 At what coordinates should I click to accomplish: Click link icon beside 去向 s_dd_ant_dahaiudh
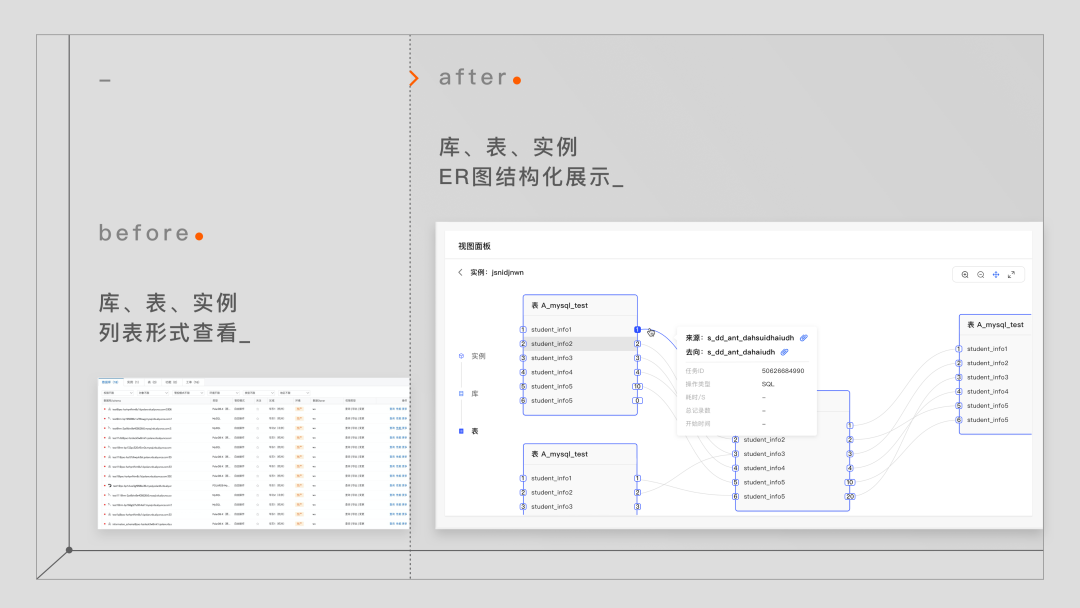click(x=785, y=353)
